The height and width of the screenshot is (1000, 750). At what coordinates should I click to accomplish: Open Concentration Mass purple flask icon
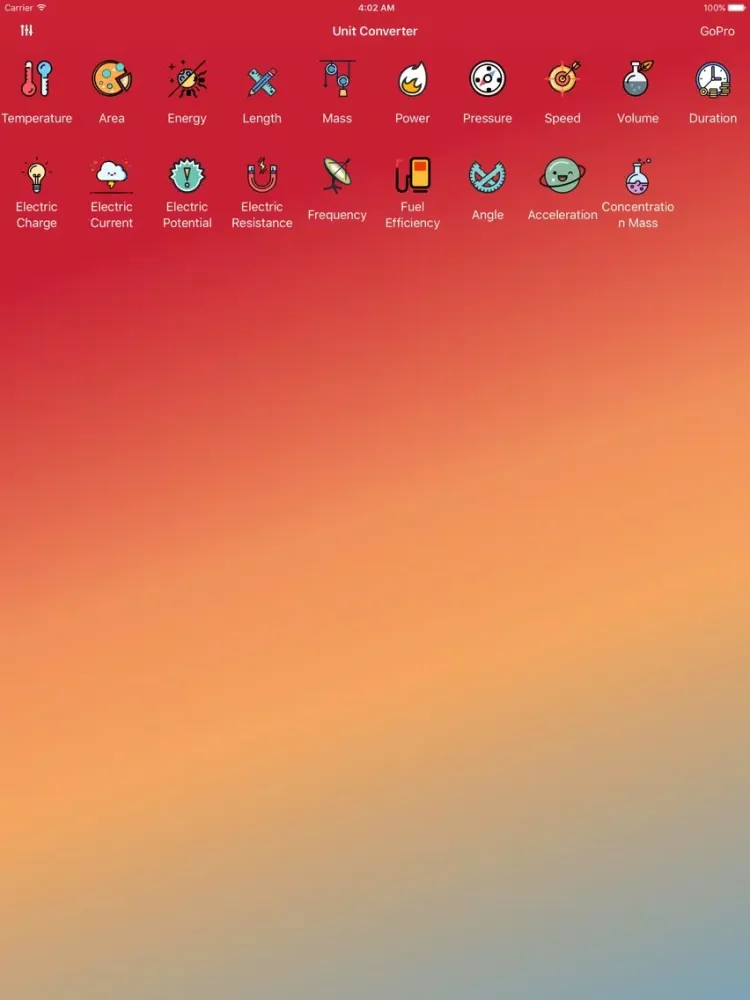pos(638,176)
